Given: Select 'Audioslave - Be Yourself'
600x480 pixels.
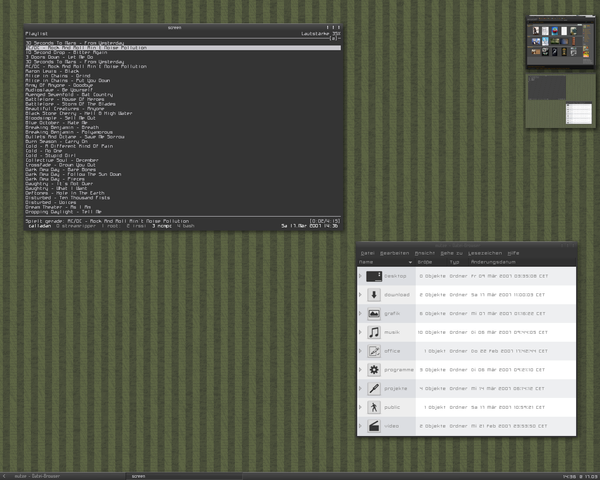Looking at the screenshot, I should (x=59, y=90).
